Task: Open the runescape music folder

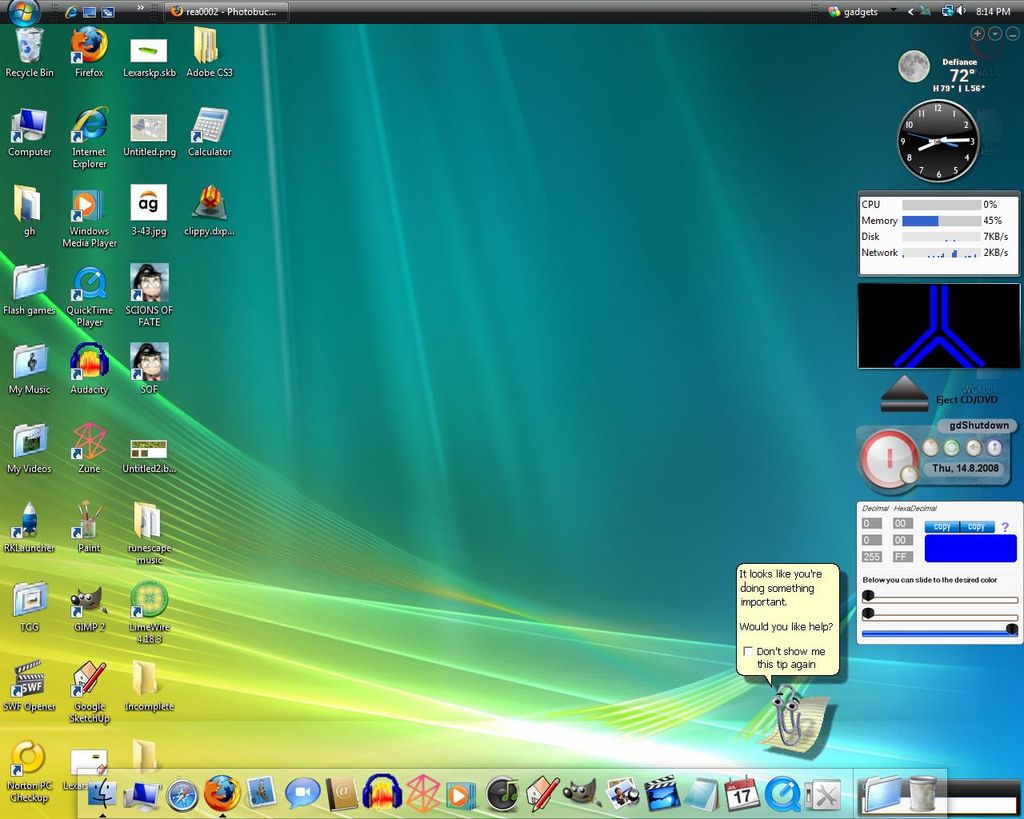Action: click(x=149, y=533)
